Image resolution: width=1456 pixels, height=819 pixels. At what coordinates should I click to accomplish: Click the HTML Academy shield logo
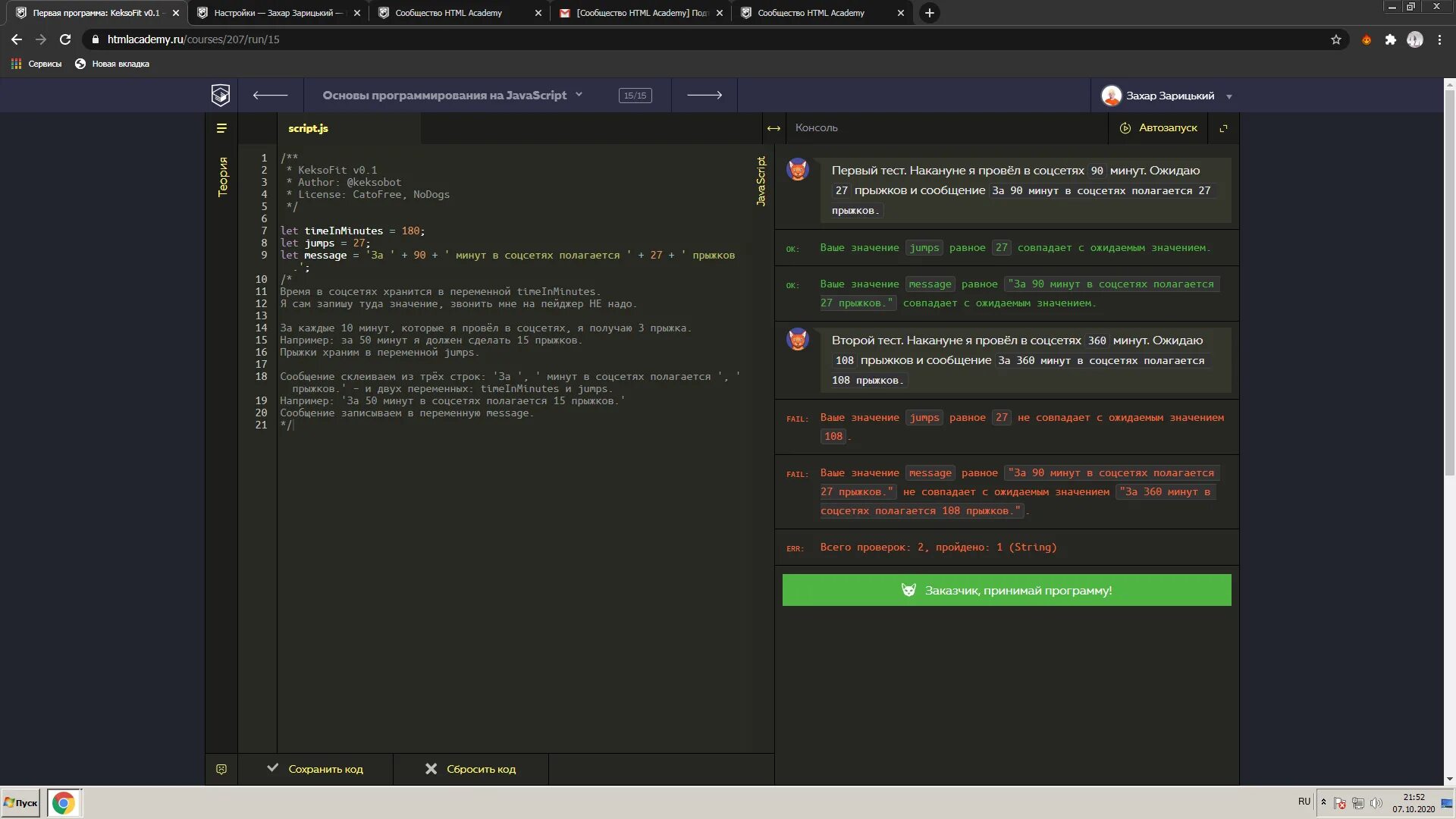tap(220, 95)
